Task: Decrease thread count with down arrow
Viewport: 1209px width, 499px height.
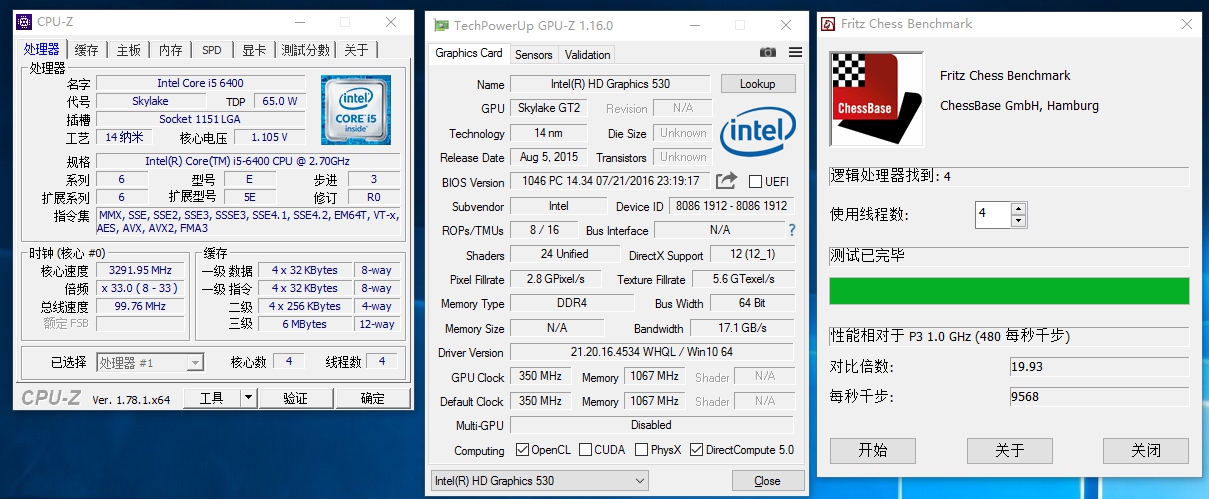Action: point(1018,220)
